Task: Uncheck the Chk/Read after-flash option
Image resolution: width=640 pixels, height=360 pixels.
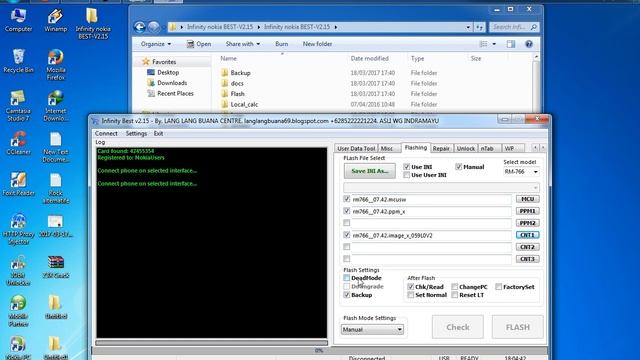Action: point(411,287)
